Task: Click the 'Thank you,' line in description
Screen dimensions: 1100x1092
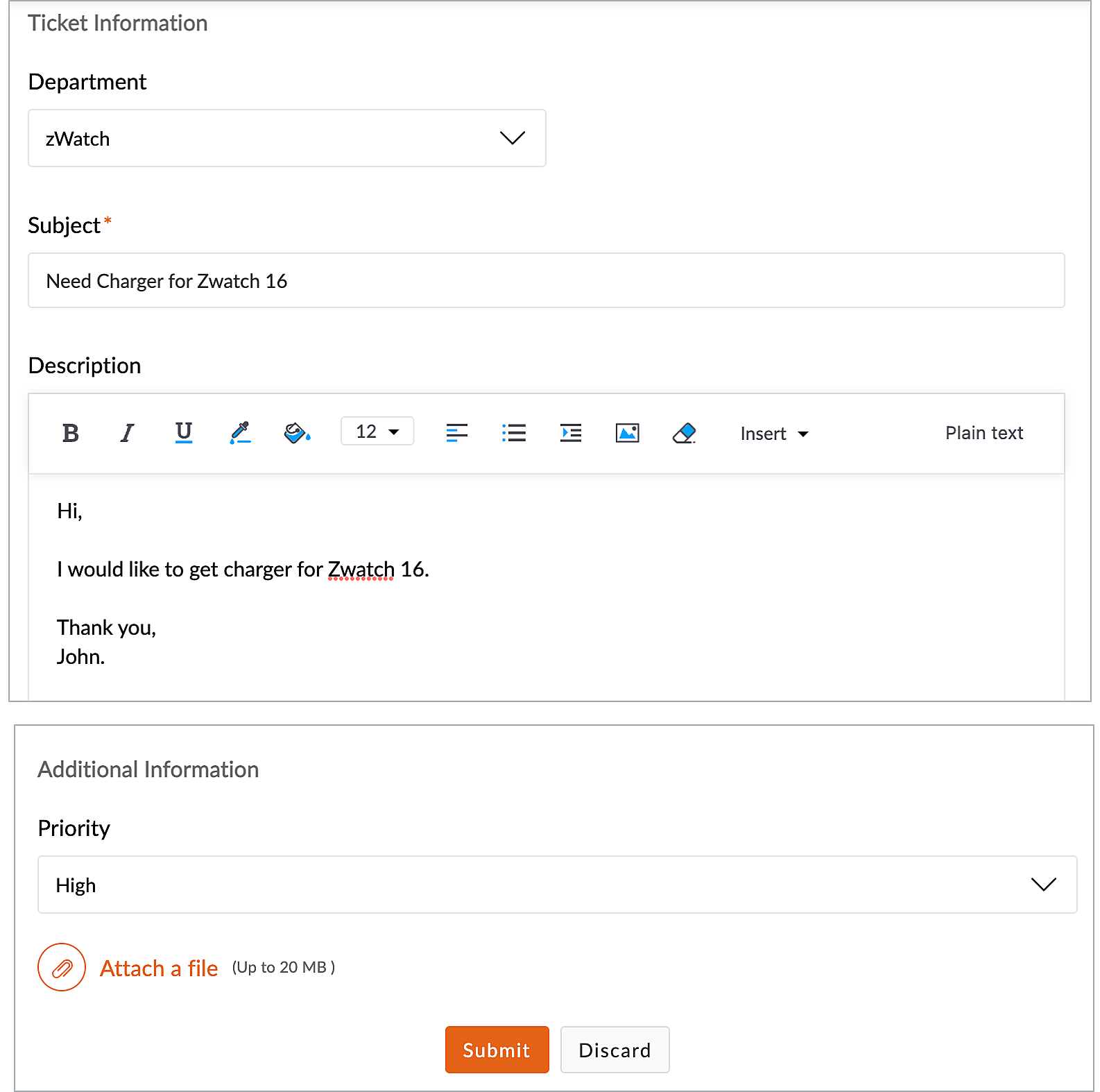Action: (x=106, y=628)
